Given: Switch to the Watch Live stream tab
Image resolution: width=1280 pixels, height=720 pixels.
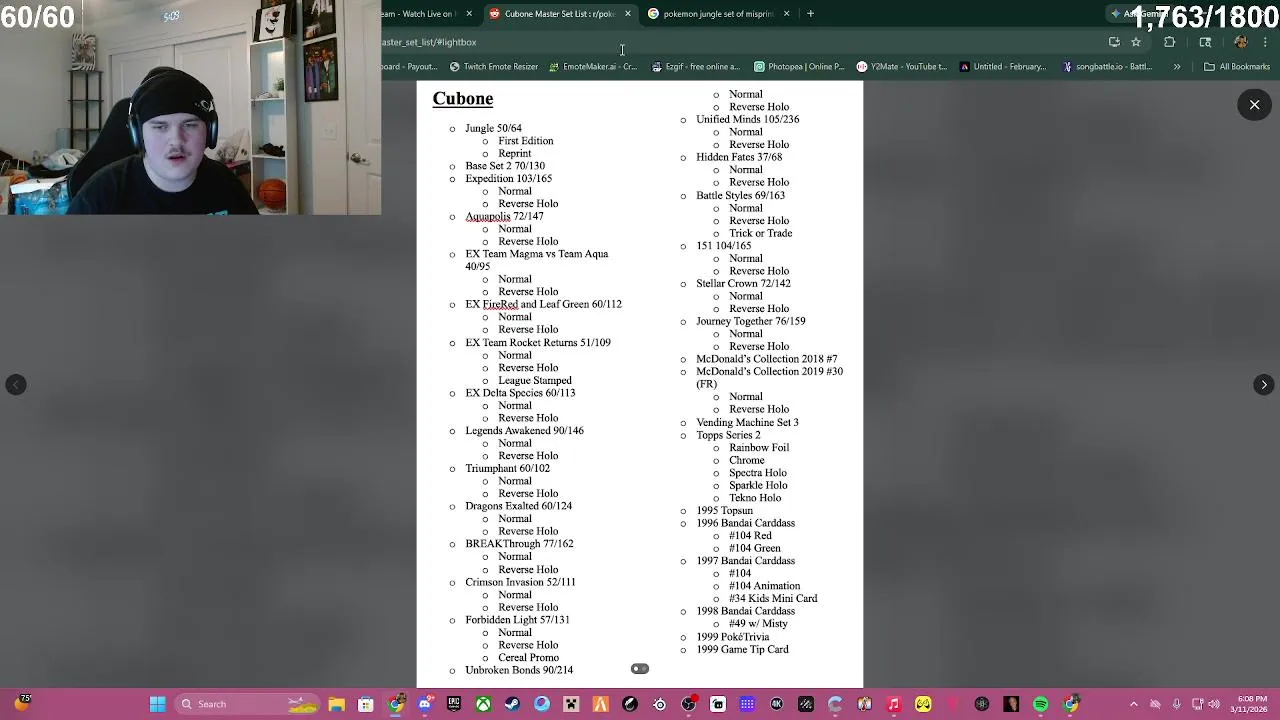Looking at the screenshot, I should click(426, 14).
